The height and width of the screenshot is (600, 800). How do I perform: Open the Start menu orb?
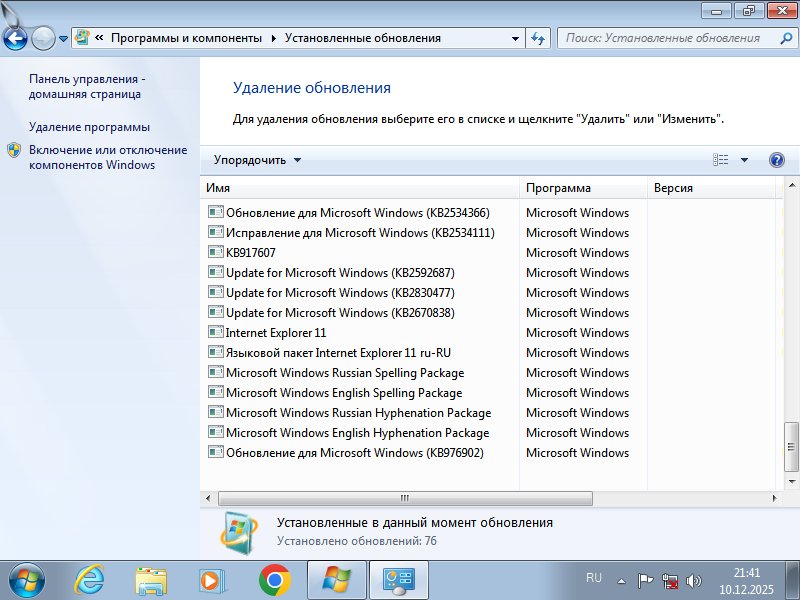(x=24, y=579)
